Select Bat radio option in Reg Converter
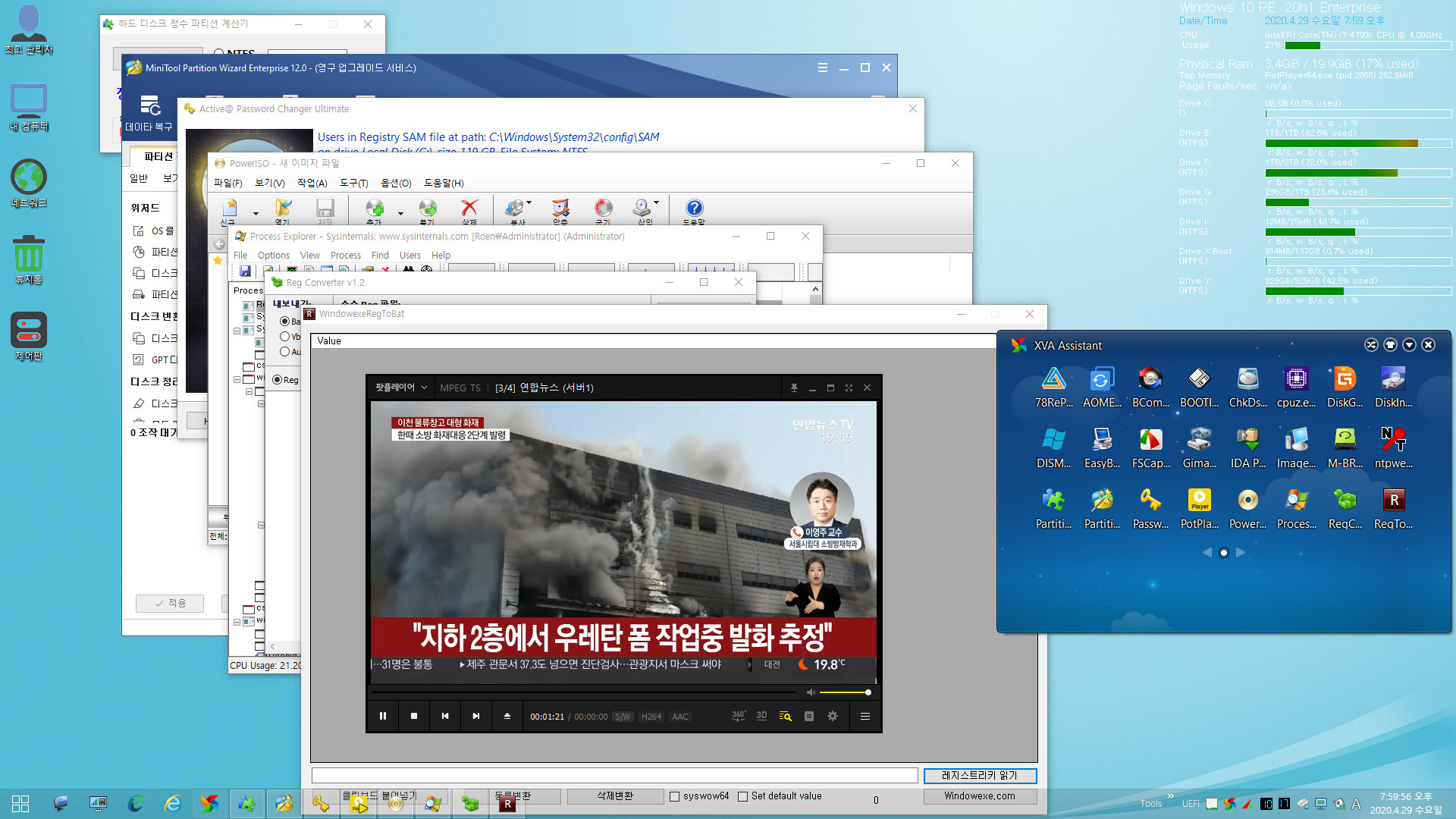This screenshot has height=819, width=1456. tap(284, 322)
